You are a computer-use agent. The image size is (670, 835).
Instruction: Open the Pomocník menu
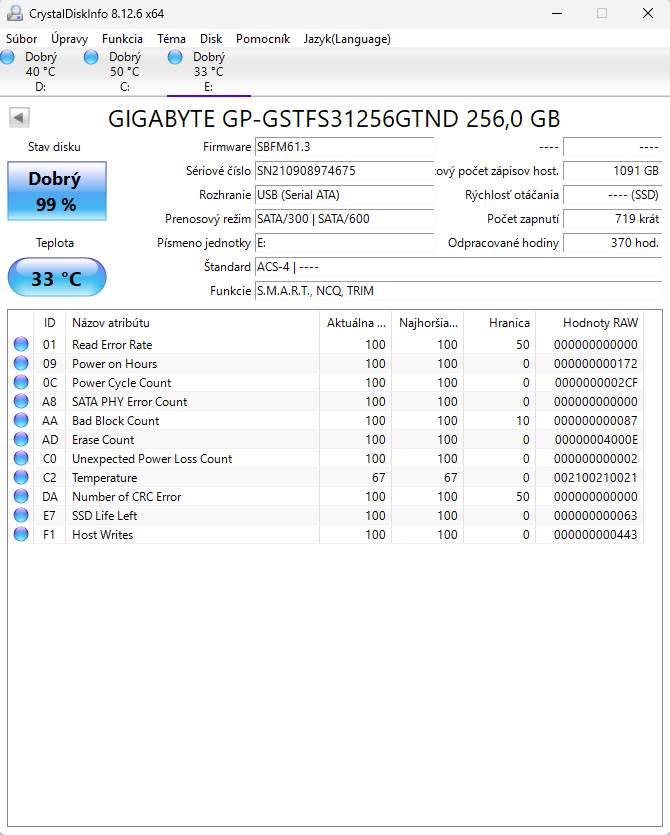click(263, 39)
